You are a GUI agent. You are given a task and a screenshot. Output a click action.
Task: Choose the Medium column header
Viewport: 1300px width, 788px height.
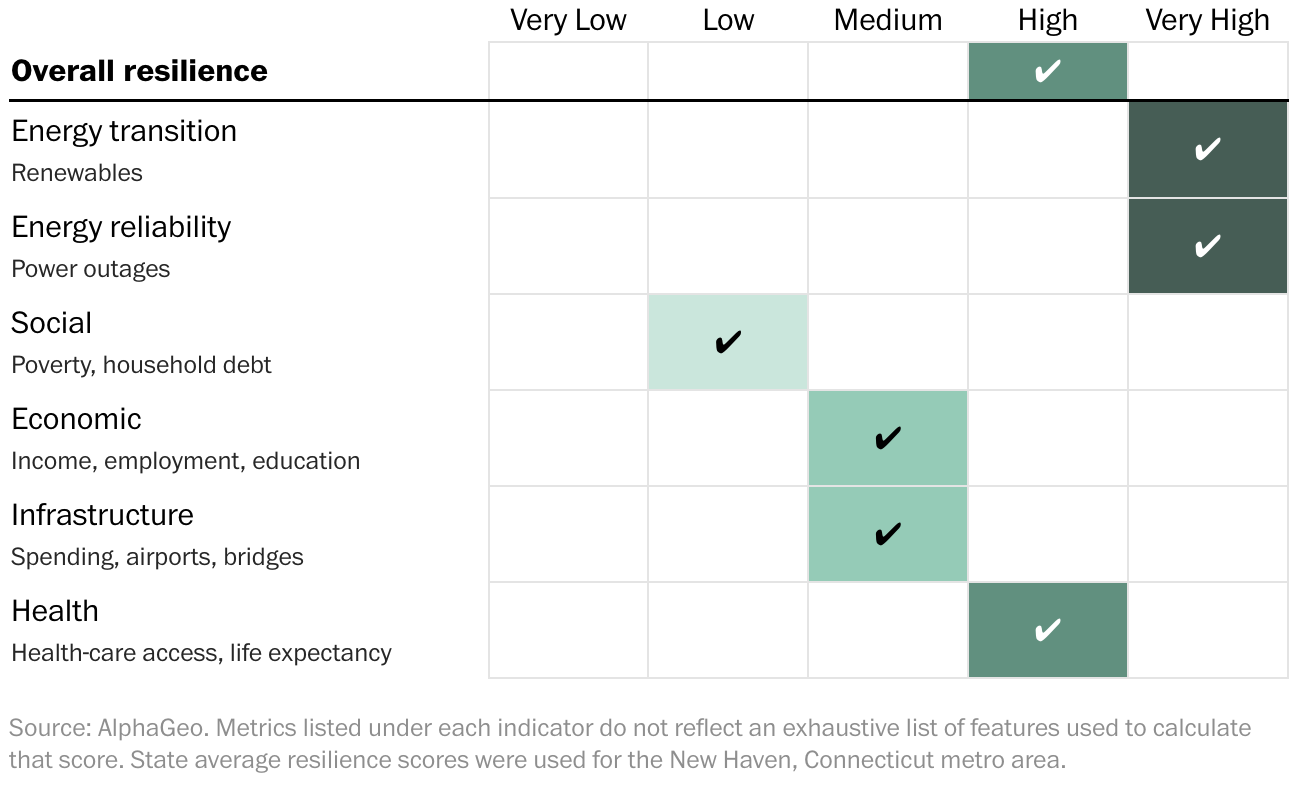(x=888, y=20)
